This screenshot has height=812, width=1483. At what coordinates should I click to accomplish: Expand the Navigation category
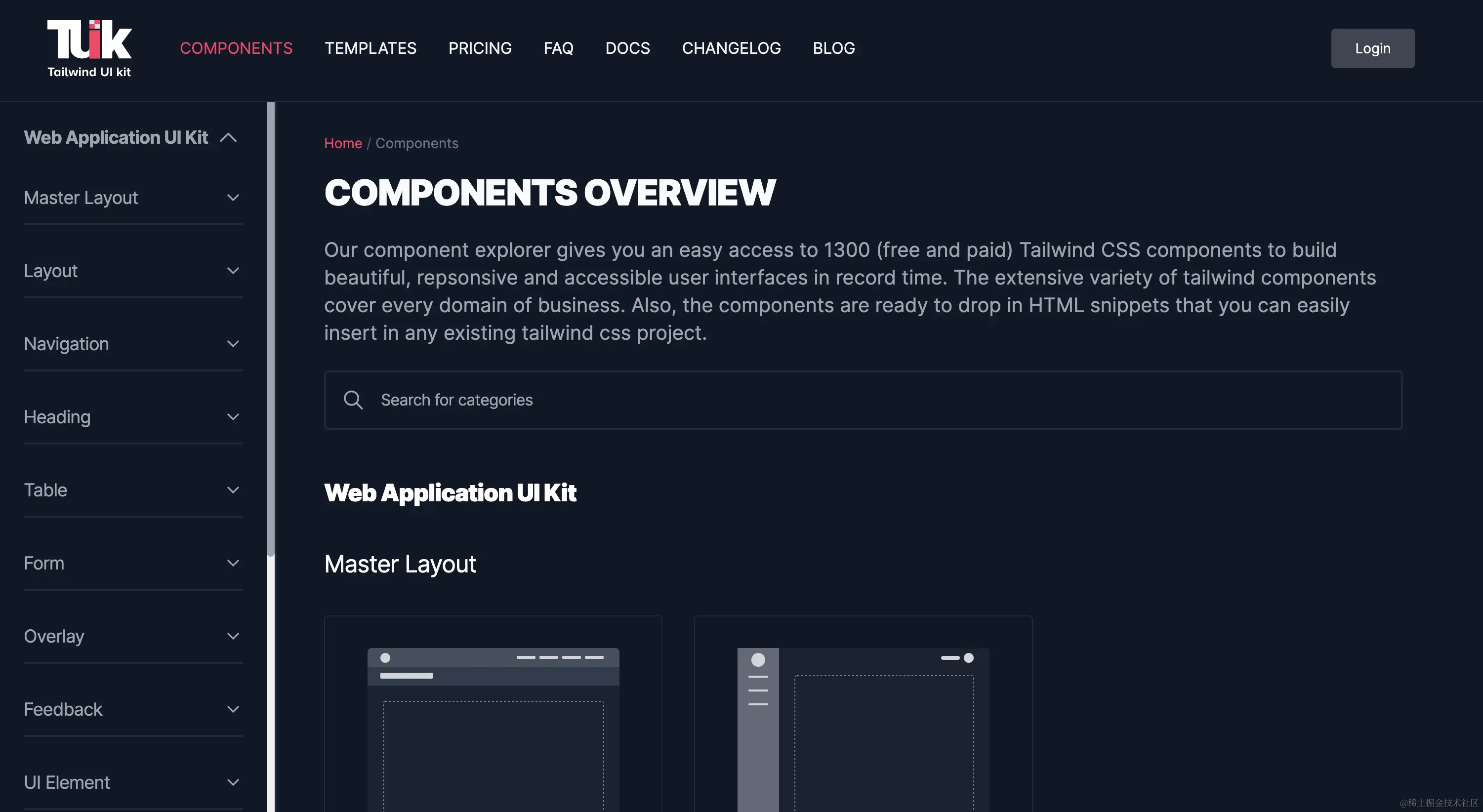pos(66,344)
